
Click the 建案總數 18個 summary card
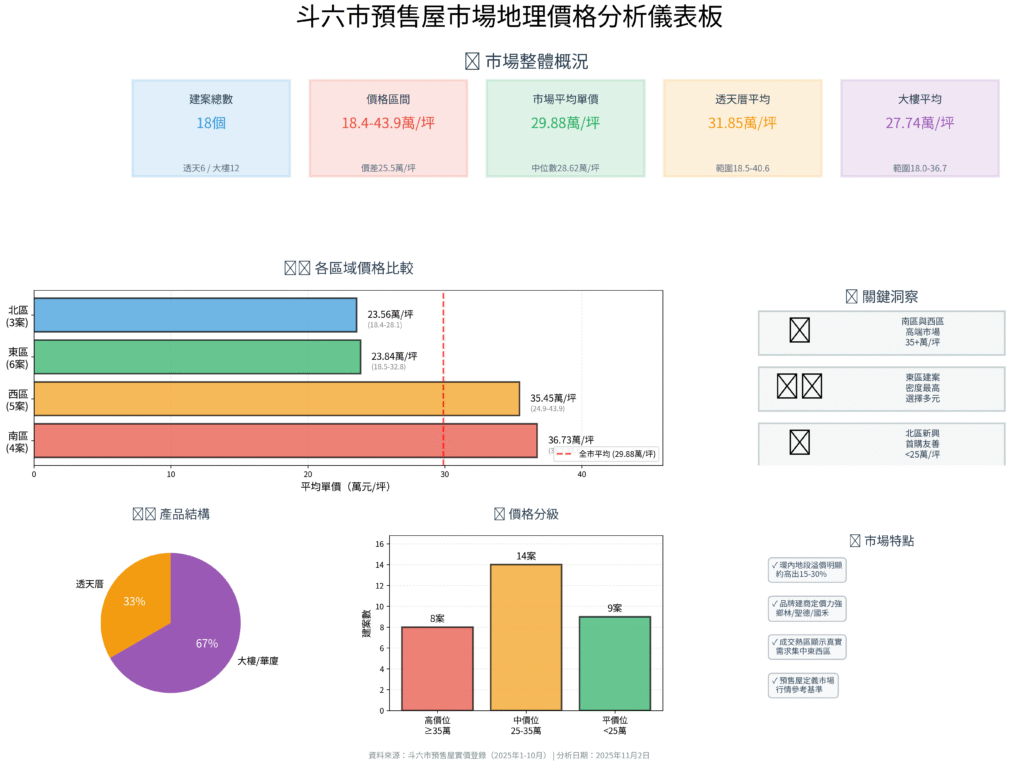[211, 128]
